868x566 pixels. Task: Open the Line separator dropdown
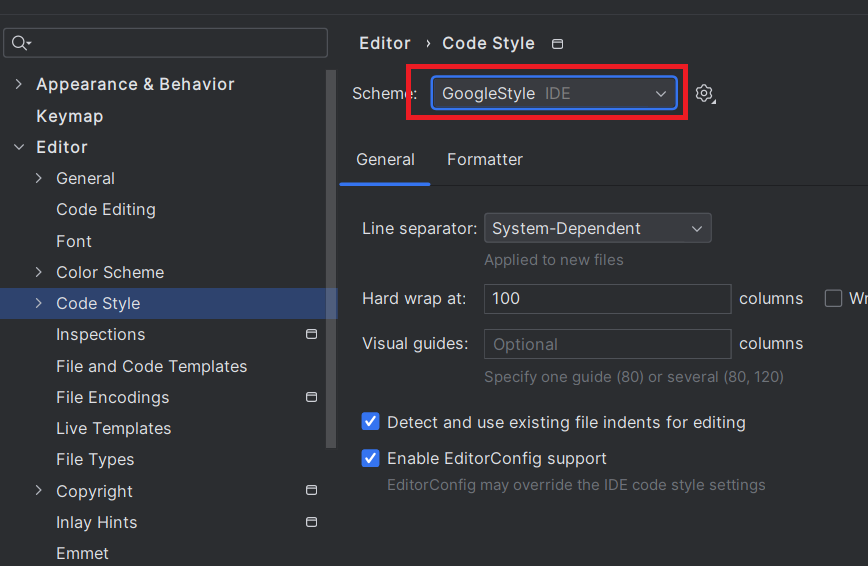(598, 228)
